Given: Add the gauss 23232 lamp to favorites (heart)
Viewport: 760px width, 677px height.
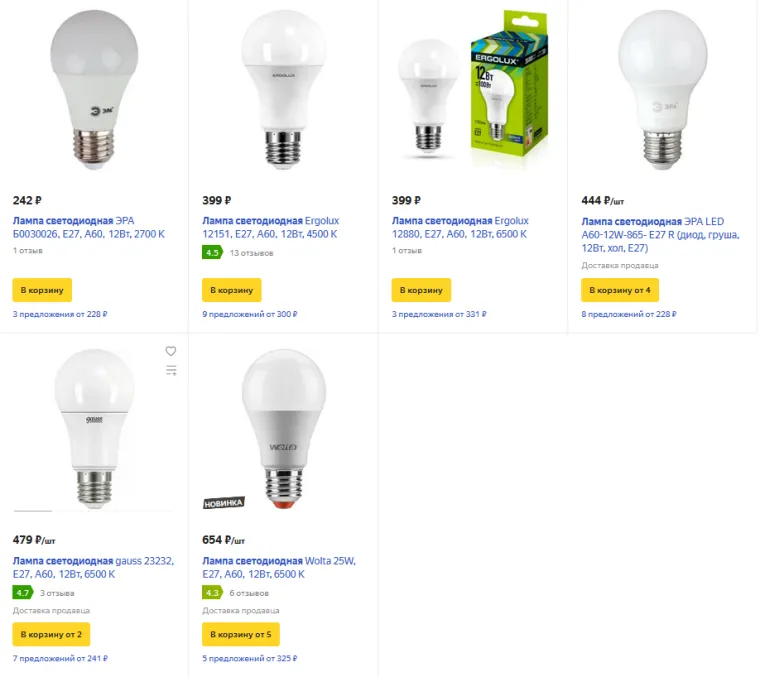Looking at the screenshot, I should (x=171, y=351).
